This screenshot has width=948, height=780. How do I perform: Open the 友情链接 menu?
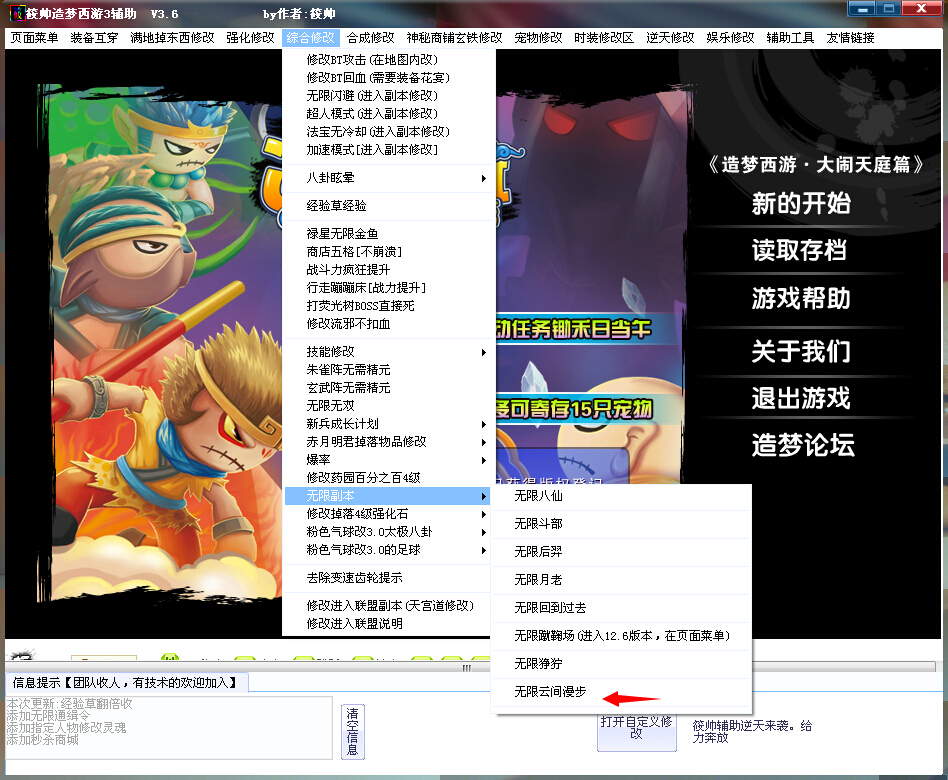(850, 37)
